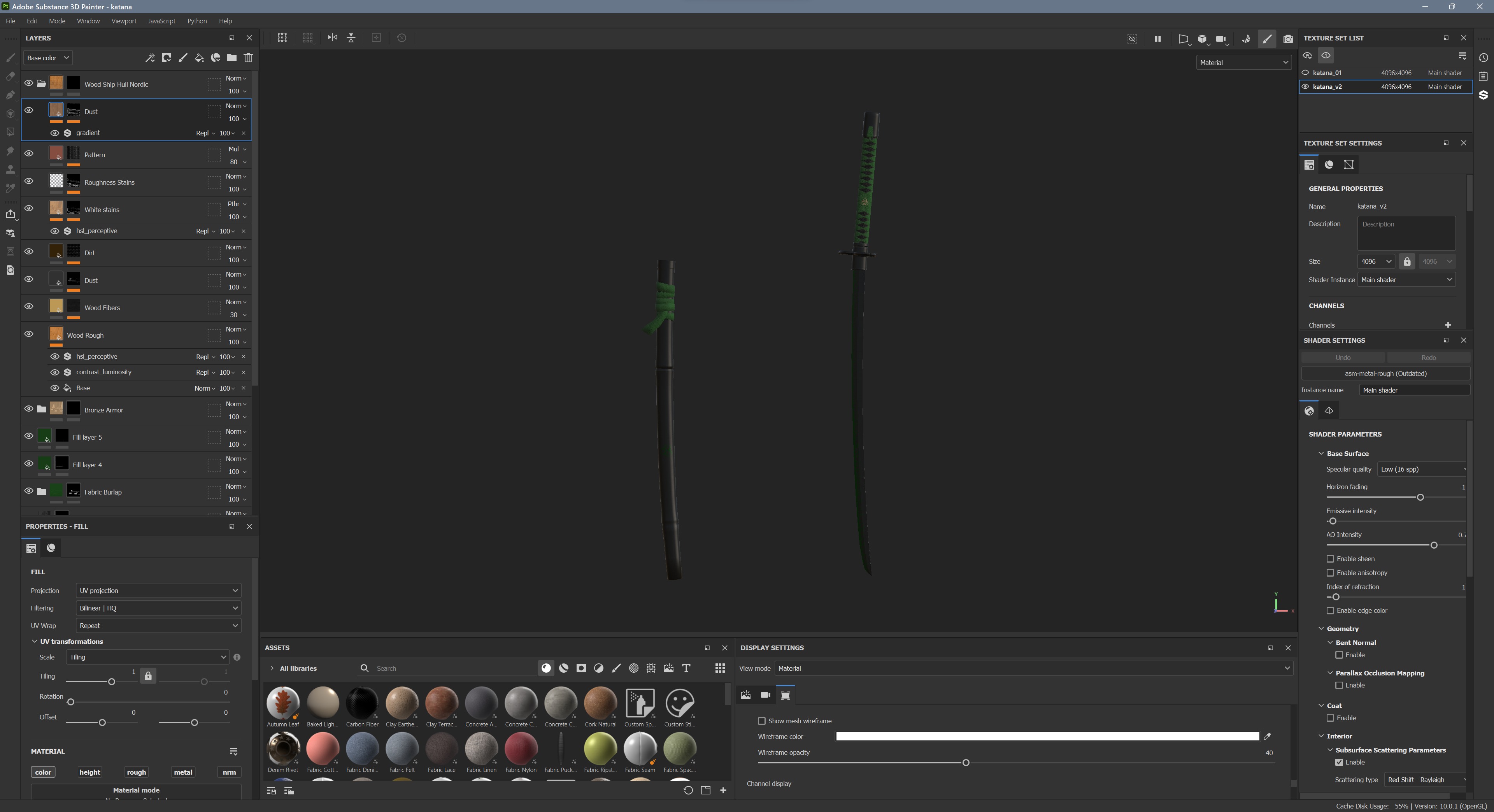Uncheck Subsurface Scattering Enable checkbox
Viewport: 1494px width, 812px height.
pyautogui.click(x=1339, y=762)
